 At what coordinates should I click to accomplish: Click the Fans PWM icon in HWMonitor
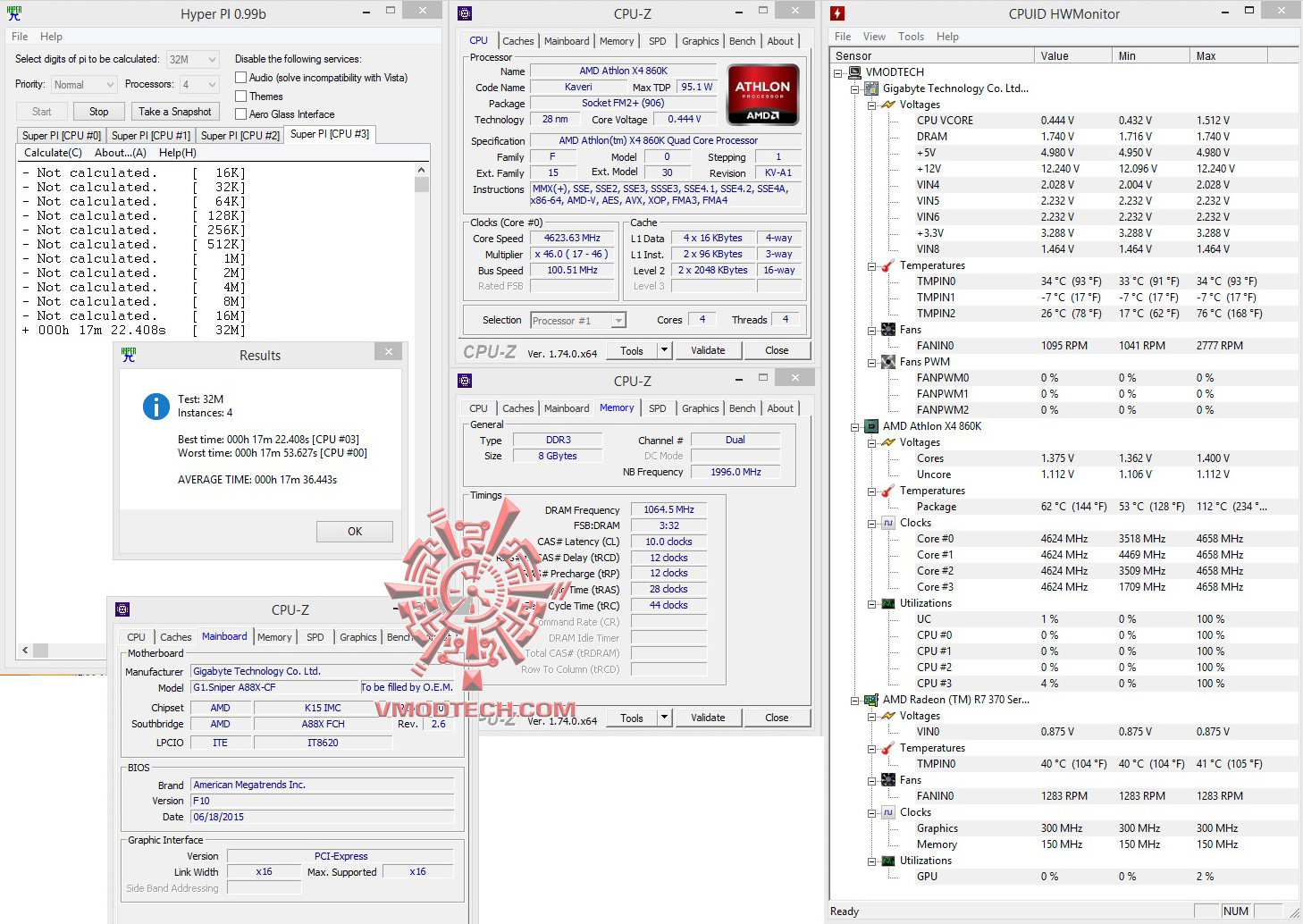[x=888, y=362]
